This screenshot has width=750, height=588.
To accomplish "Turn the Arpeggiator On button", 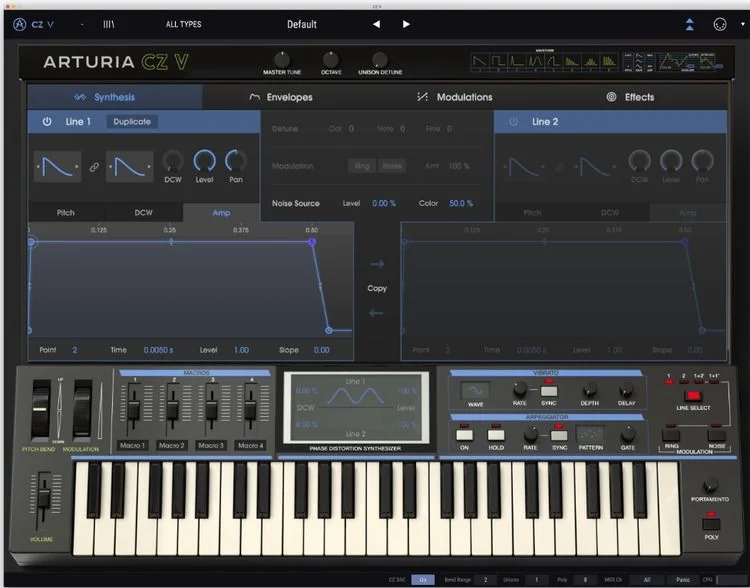I will (x=464, y=435).
